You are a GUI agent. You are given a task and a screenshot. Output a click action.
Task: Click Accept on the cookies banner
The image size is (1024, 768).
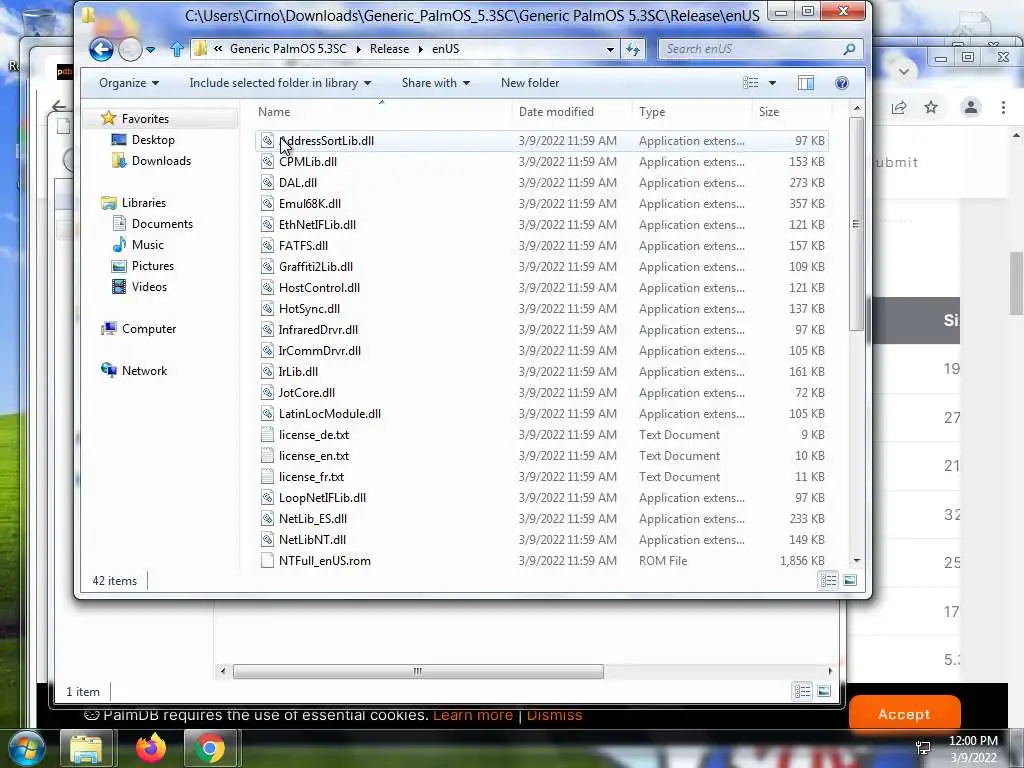[904, 714]
